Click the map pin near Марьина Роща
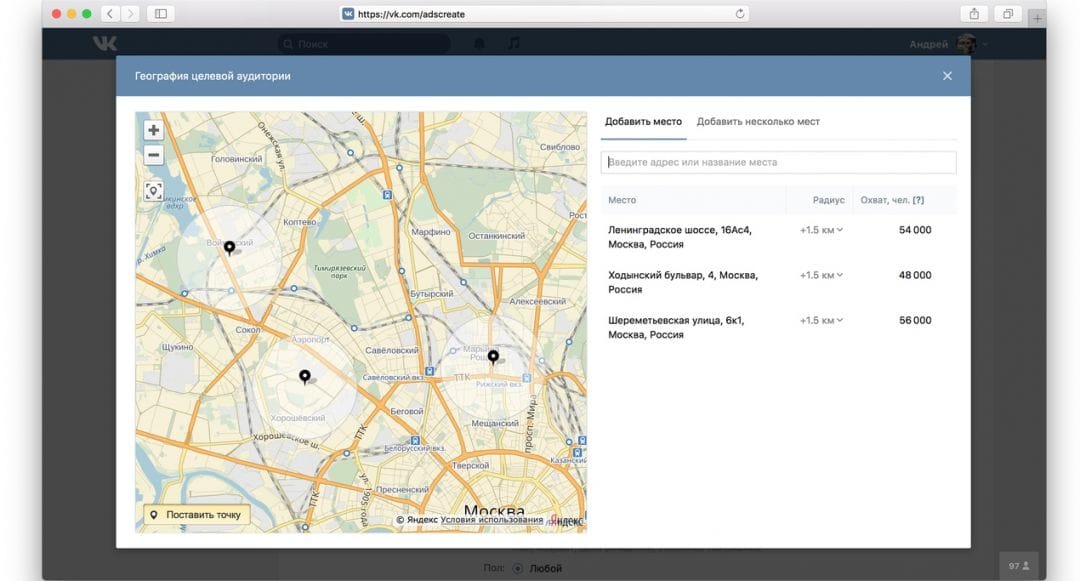Viewport: 1080px width, 581px height. (x=493, y=357)
